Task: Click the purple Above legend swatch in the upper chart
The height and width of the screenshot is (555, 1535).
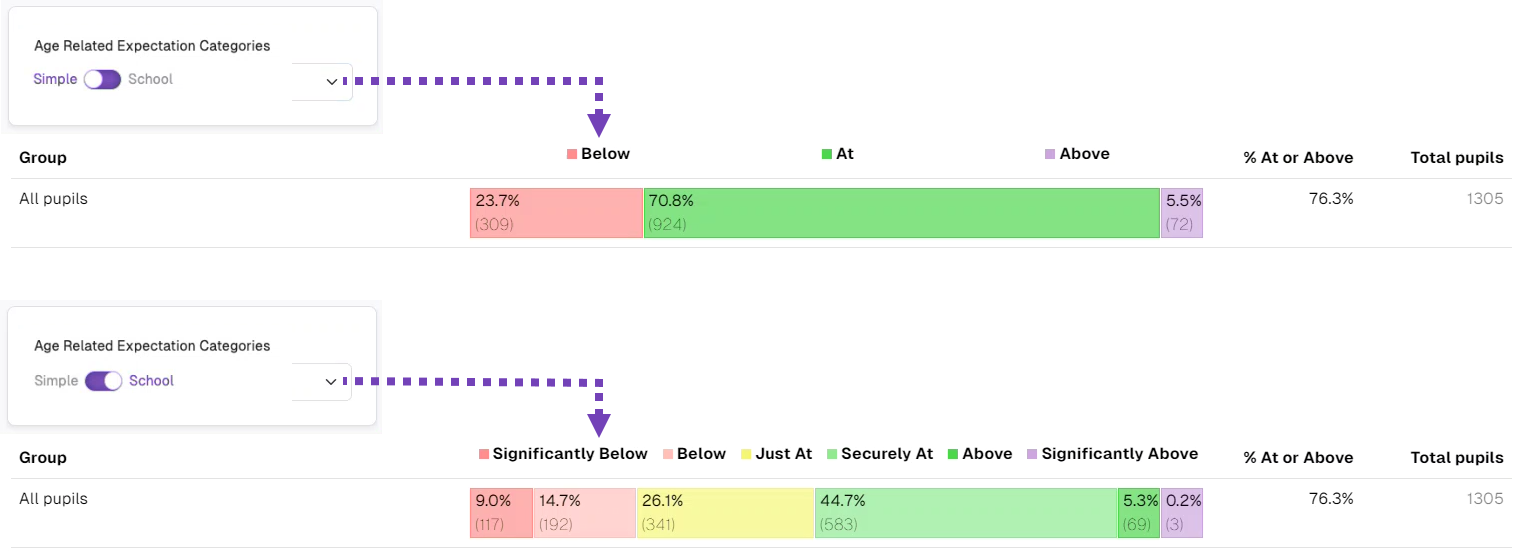Action: [1050, 155]
